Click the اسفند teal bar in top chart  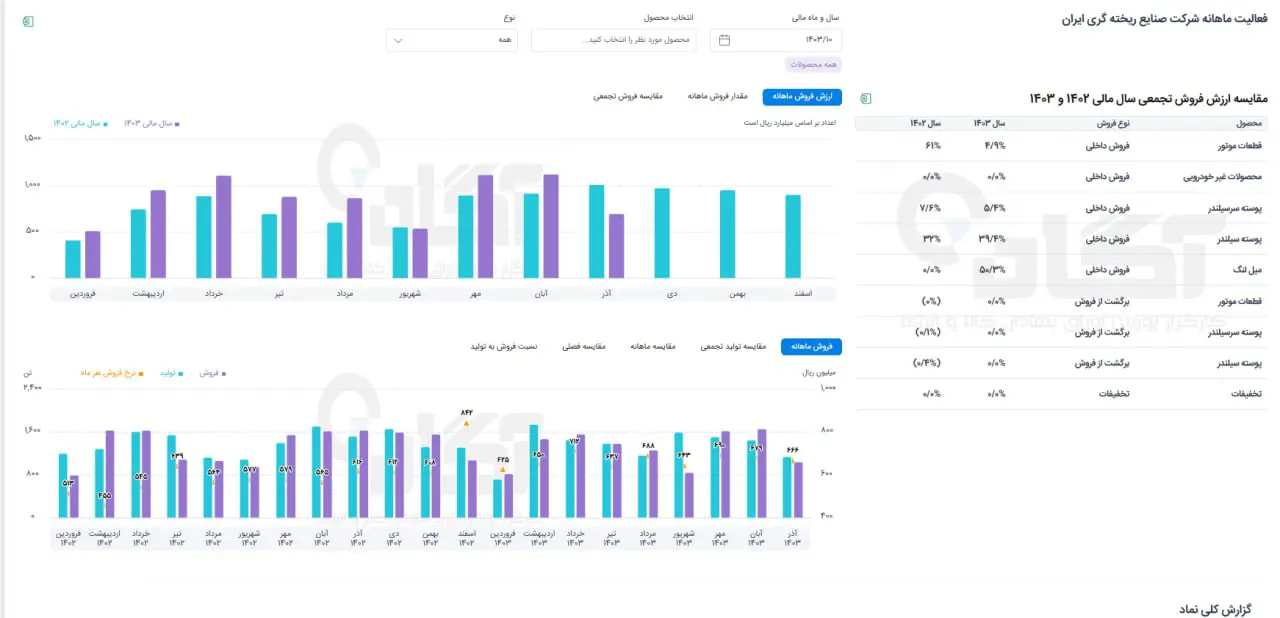(x=793, y=236)
